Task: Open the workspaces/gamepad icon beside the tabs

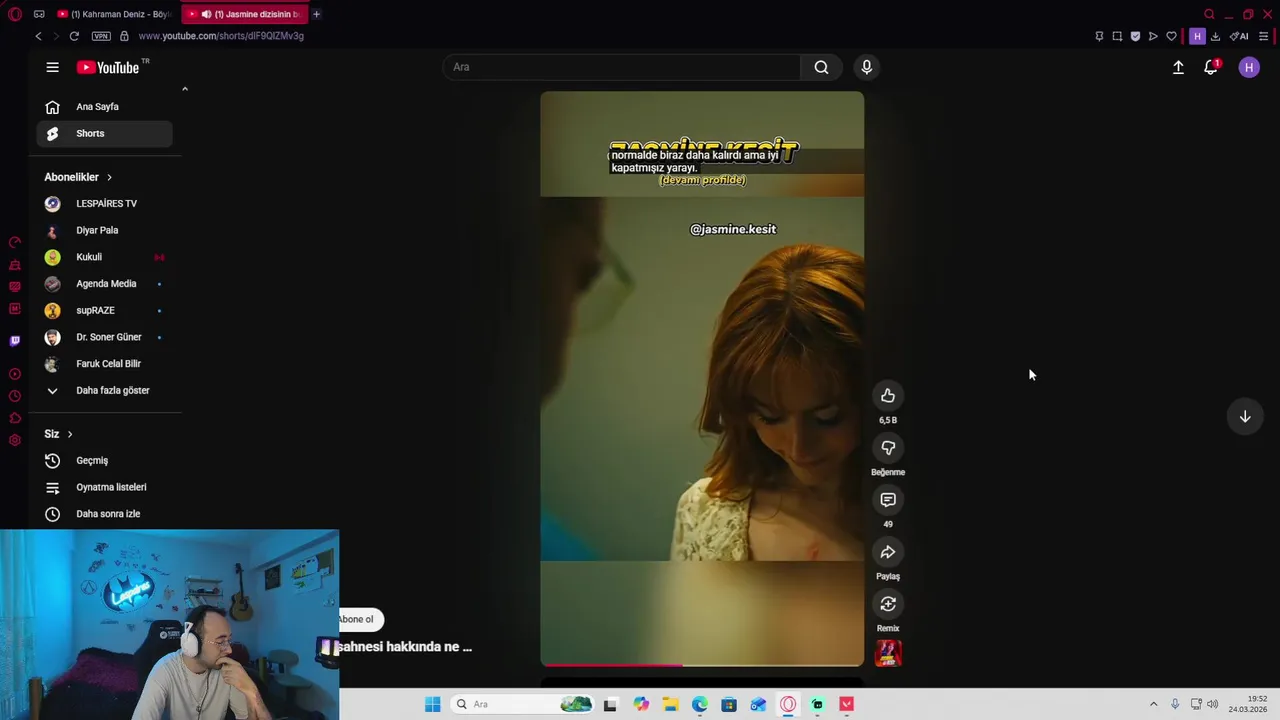Action: (39, 14)
